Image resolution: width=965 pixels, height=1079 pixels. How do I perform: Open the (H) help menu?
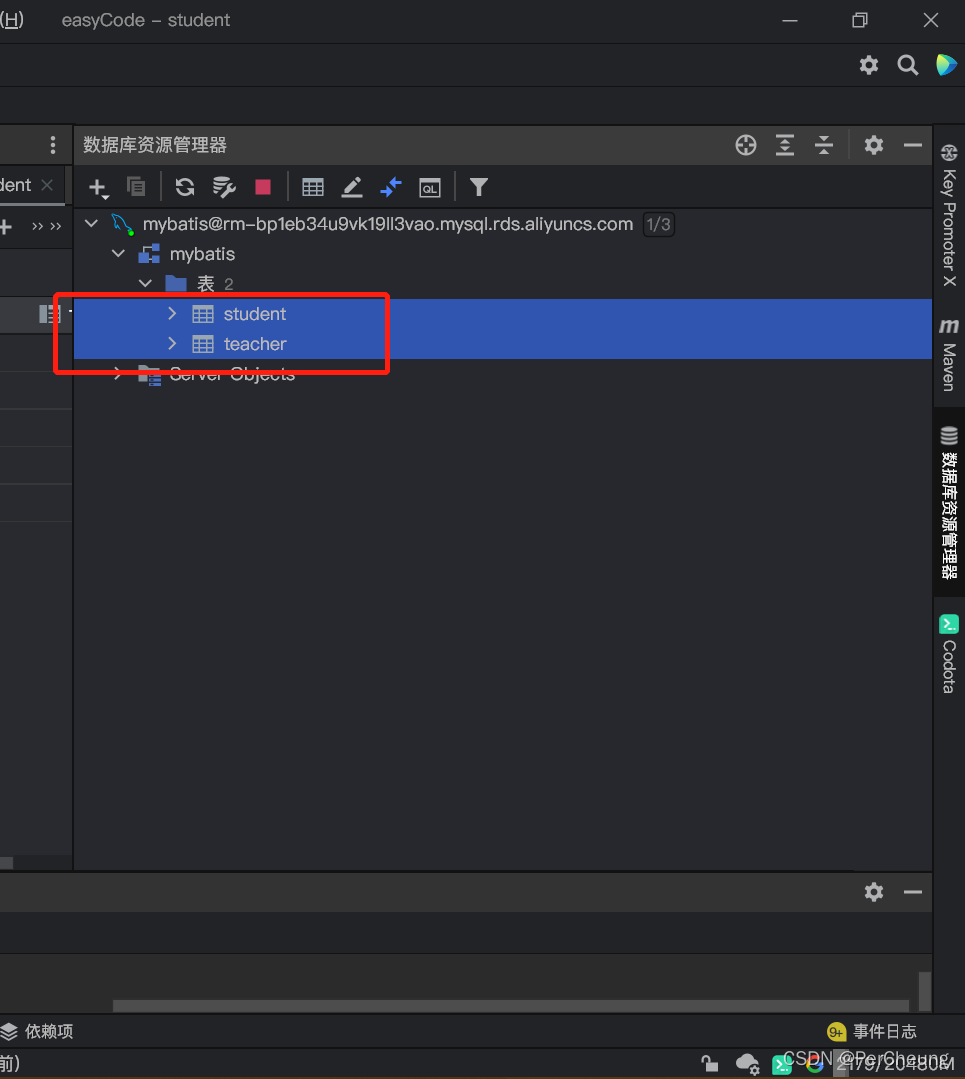(12, 20)
